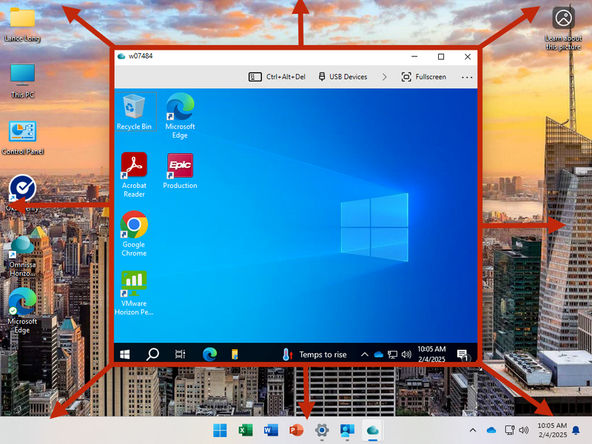Select the Horizon client icon on host taskbar

372,430
